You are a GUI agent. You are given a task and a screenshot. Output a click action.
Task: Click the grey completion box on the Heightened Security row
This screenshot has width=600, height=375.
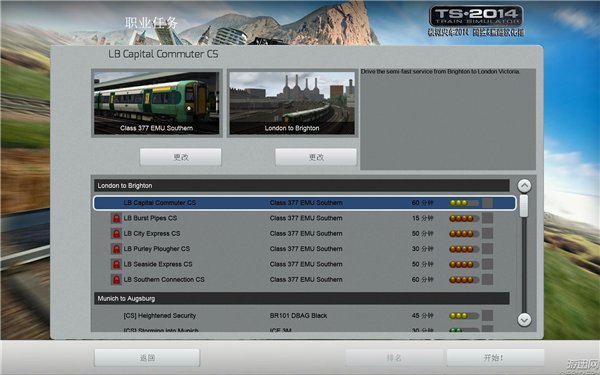pyautogui.click(x=488, y=316)
